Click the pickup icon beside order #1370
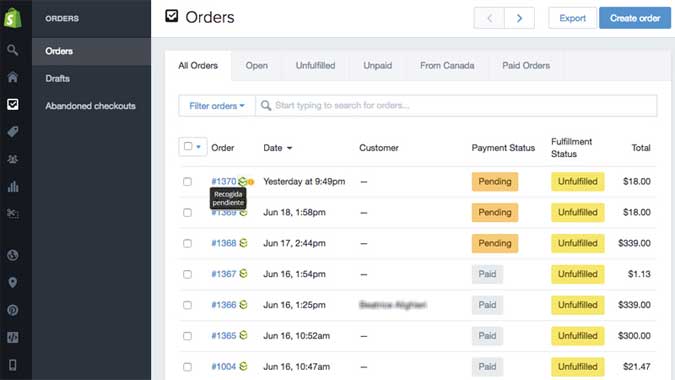 coord(242,182)
